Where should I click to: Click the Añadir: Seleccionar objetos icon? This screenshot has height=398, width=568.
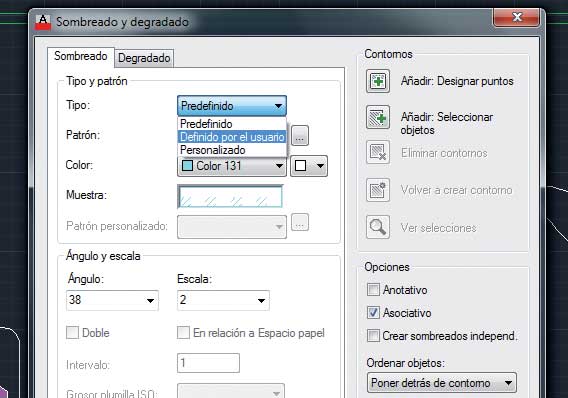378,117
